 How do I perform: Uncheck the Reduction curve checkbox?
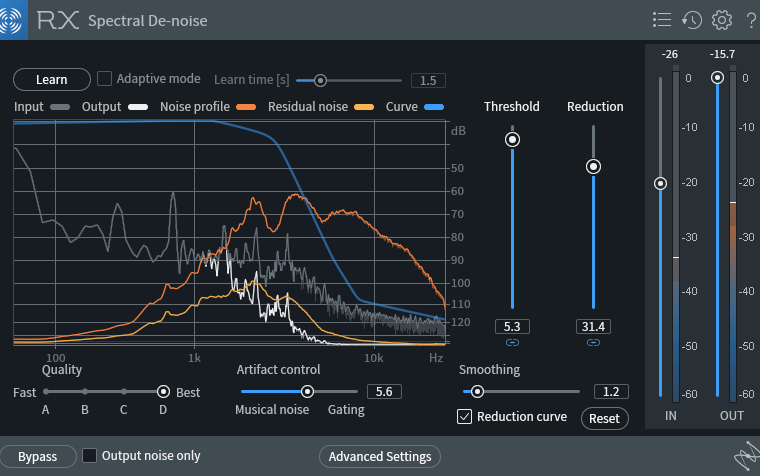464,416
